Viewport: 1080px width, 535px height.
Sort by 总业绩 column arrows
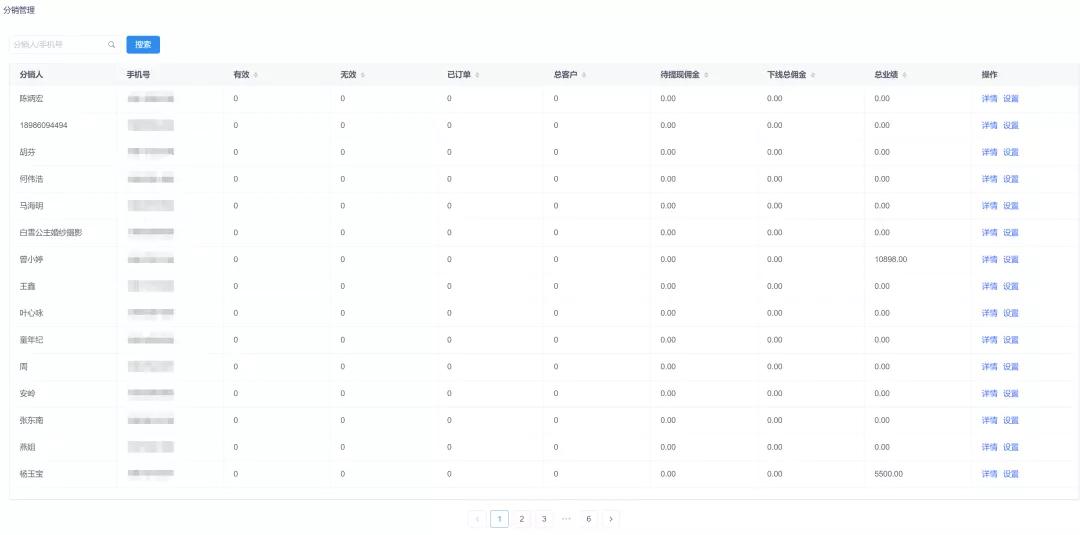905,75
